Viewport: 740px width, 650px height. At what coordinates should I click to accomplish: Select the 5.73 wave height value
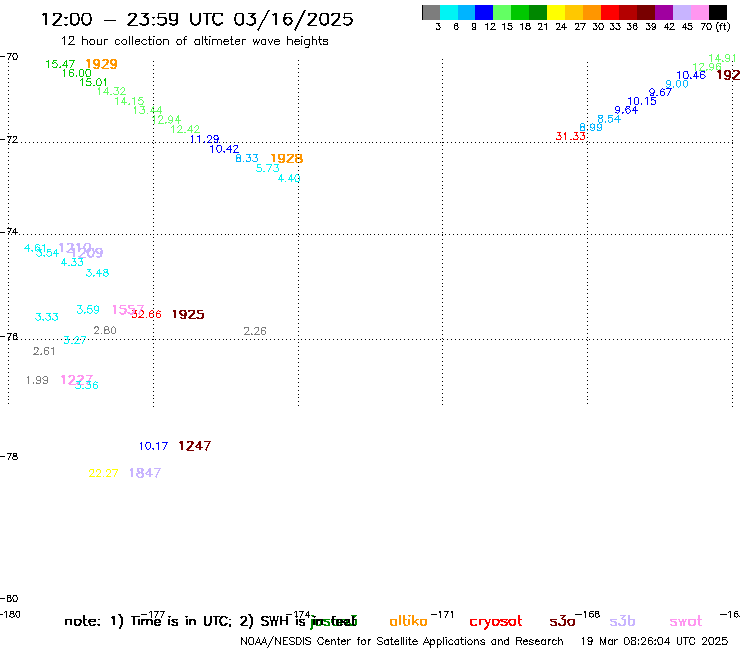point(268,168)
